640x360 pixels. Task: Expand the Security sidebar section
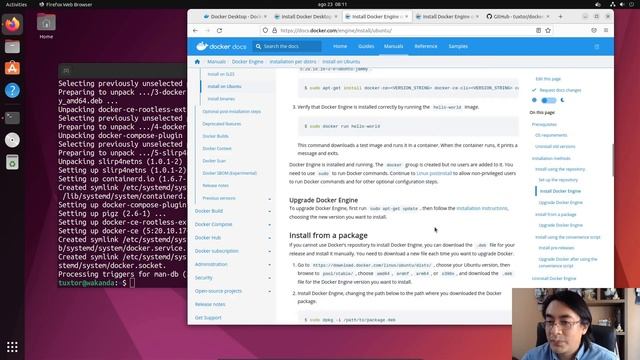pos(269,278)
